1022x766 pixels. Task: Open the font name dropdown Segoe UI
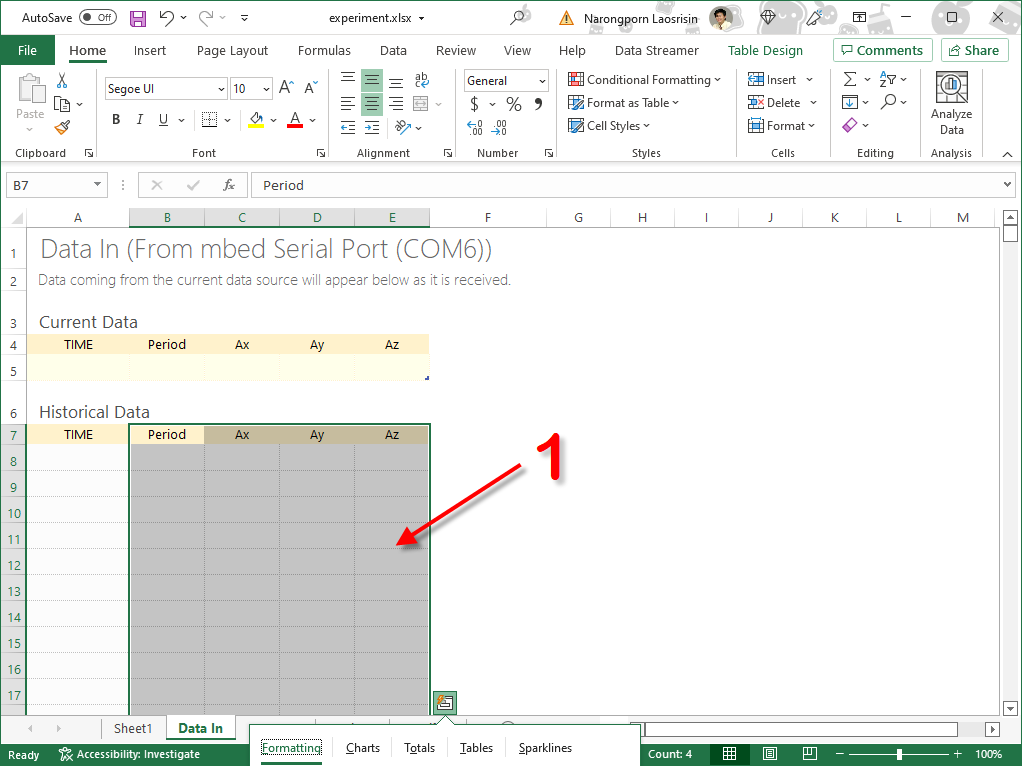click(222, 89)
